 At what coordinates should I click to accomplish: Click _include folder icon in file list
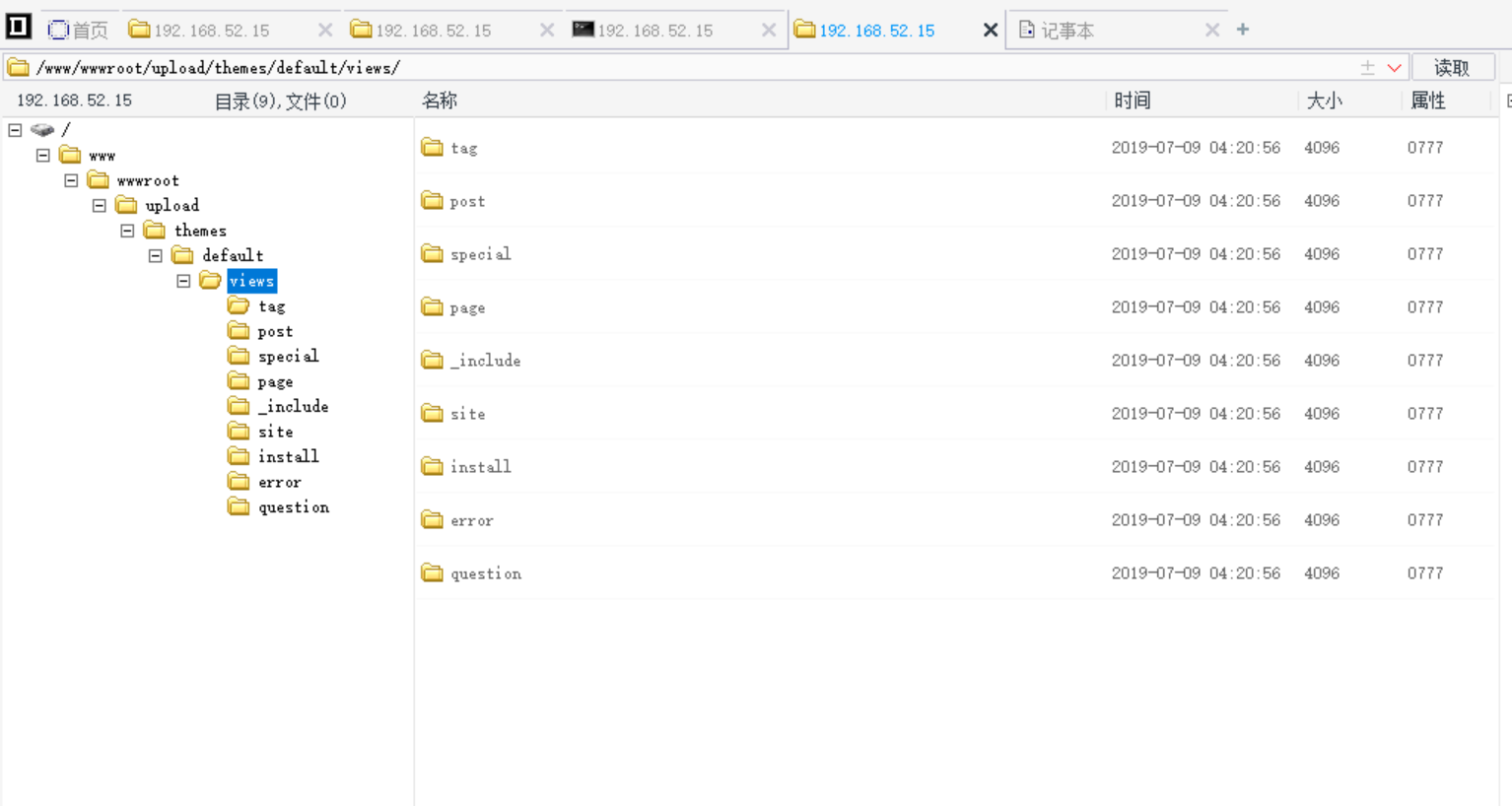click(x=432, y=361)
